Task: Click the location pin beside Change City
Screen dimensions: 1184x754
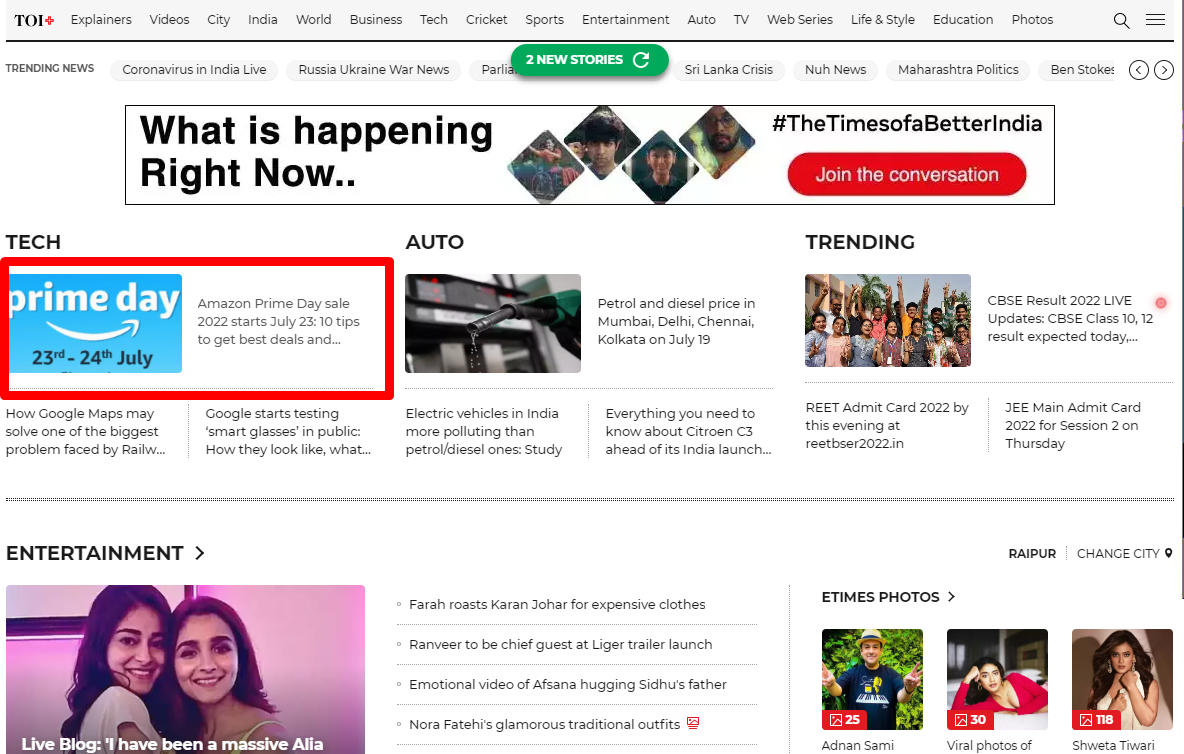Action: 1168,553
